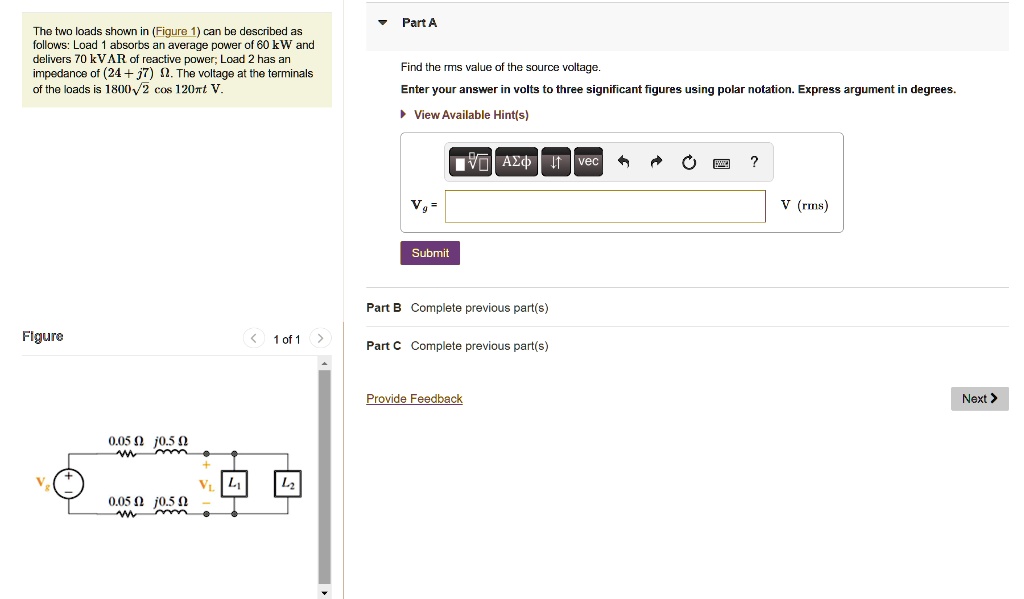The height and width of the screenshot is (599, 1024).
Task: Open the Greek symbols palette
Action: [x=517, y=162]
